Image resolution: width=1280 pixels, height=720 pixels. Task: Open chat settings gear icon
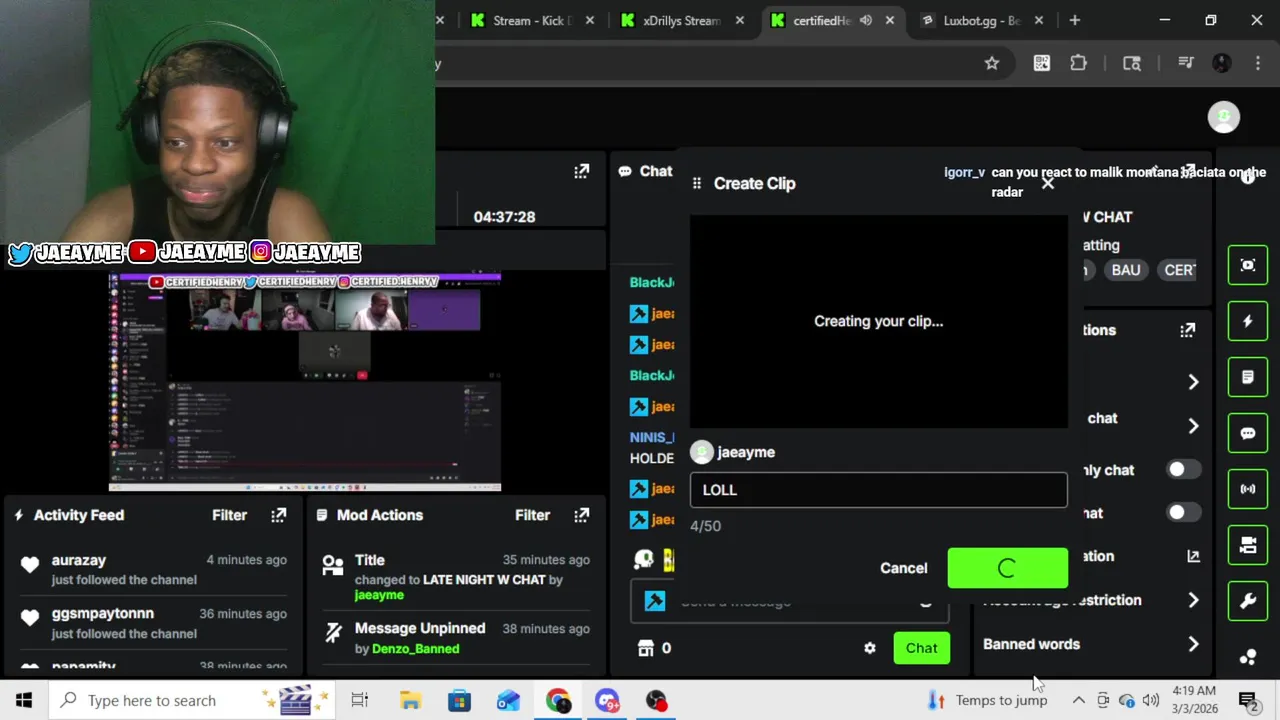(870, 648)
